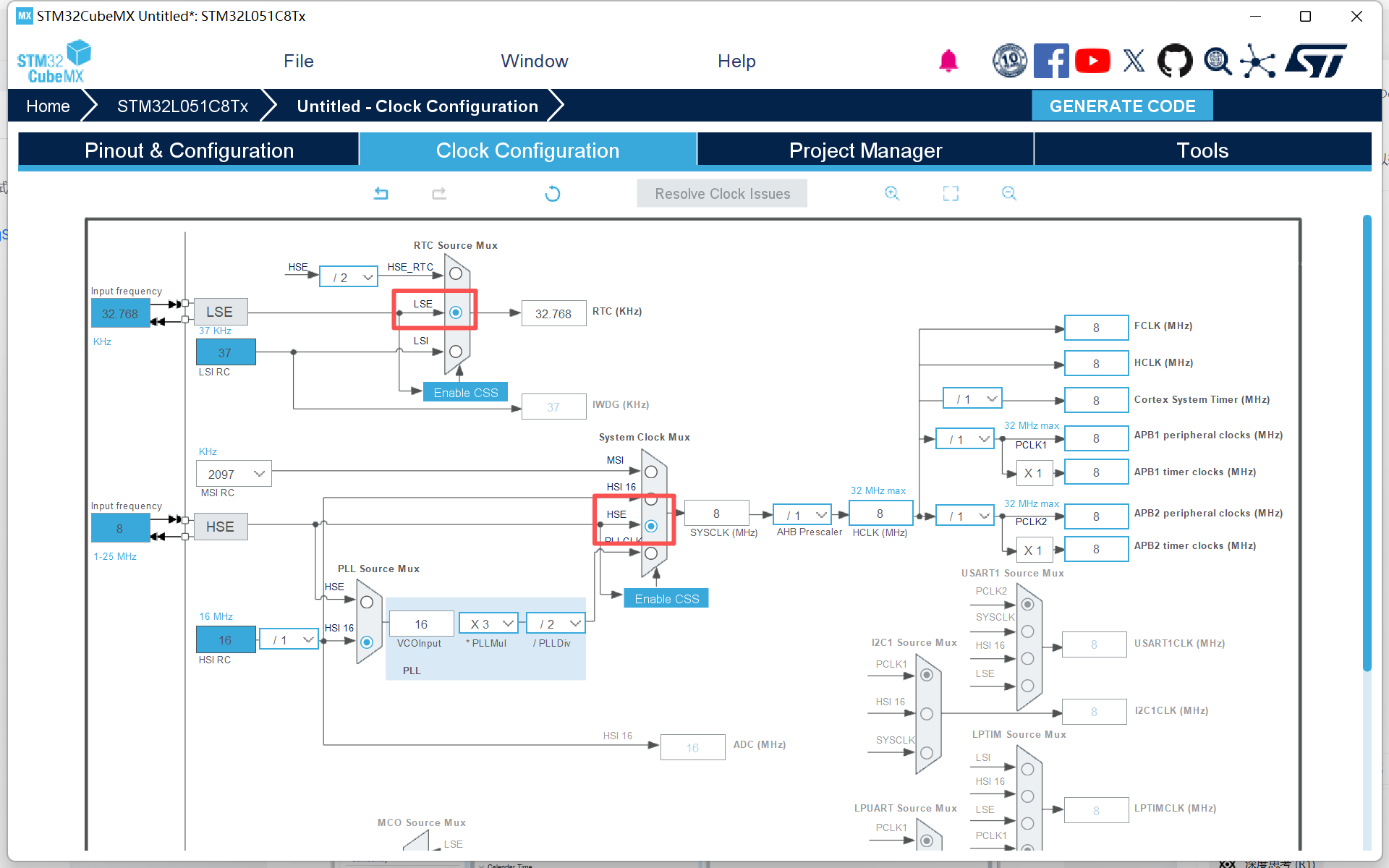The width and height of the screenshot is (1389, 868).
Task: Click STM32L051C8Tx breadcrumb
Action: 182,106
